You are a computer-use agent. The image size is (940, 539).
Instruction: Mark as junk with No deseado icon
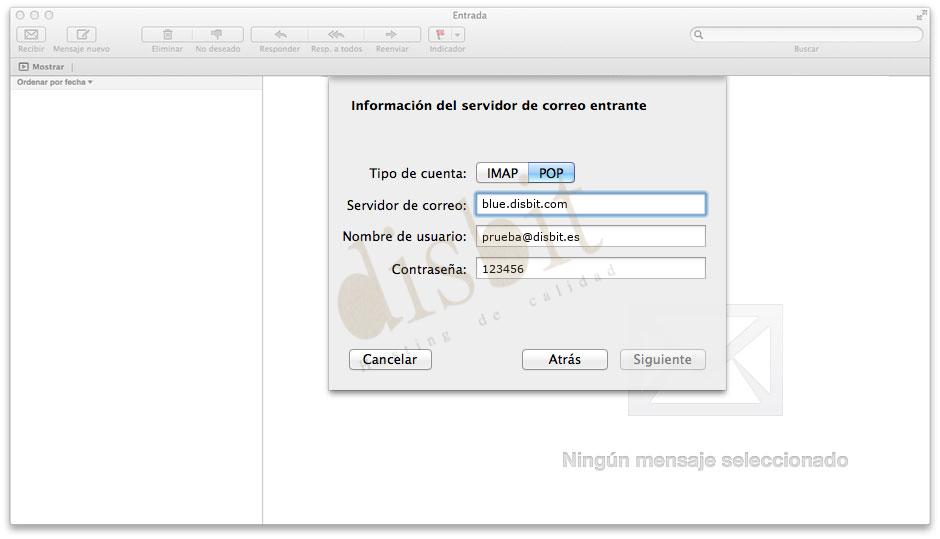click(x=216, y=34)
